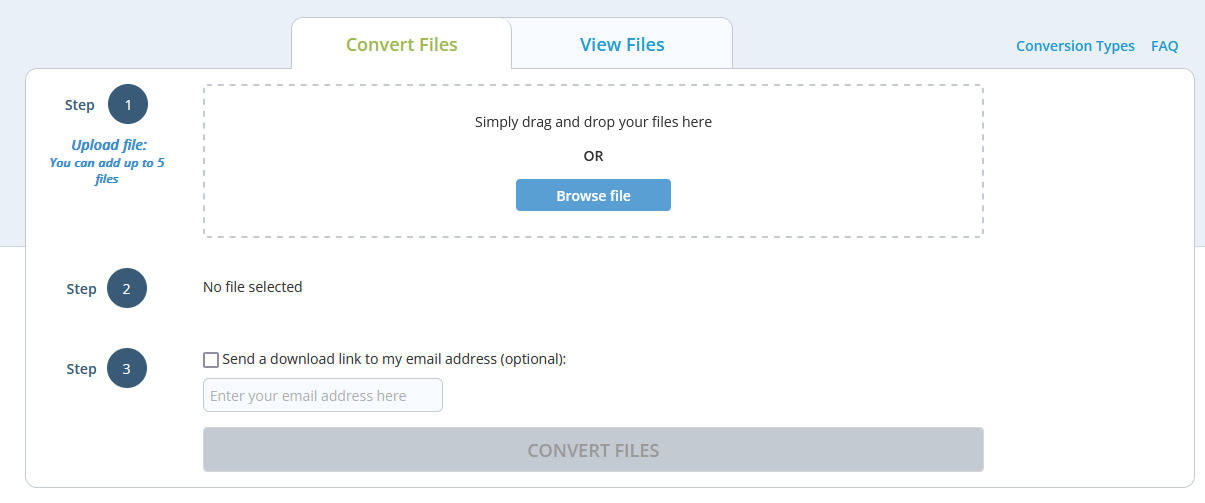Click the 'Step' label beside circle 1
Screen dimensions: 1205x503
click(80, 105)
